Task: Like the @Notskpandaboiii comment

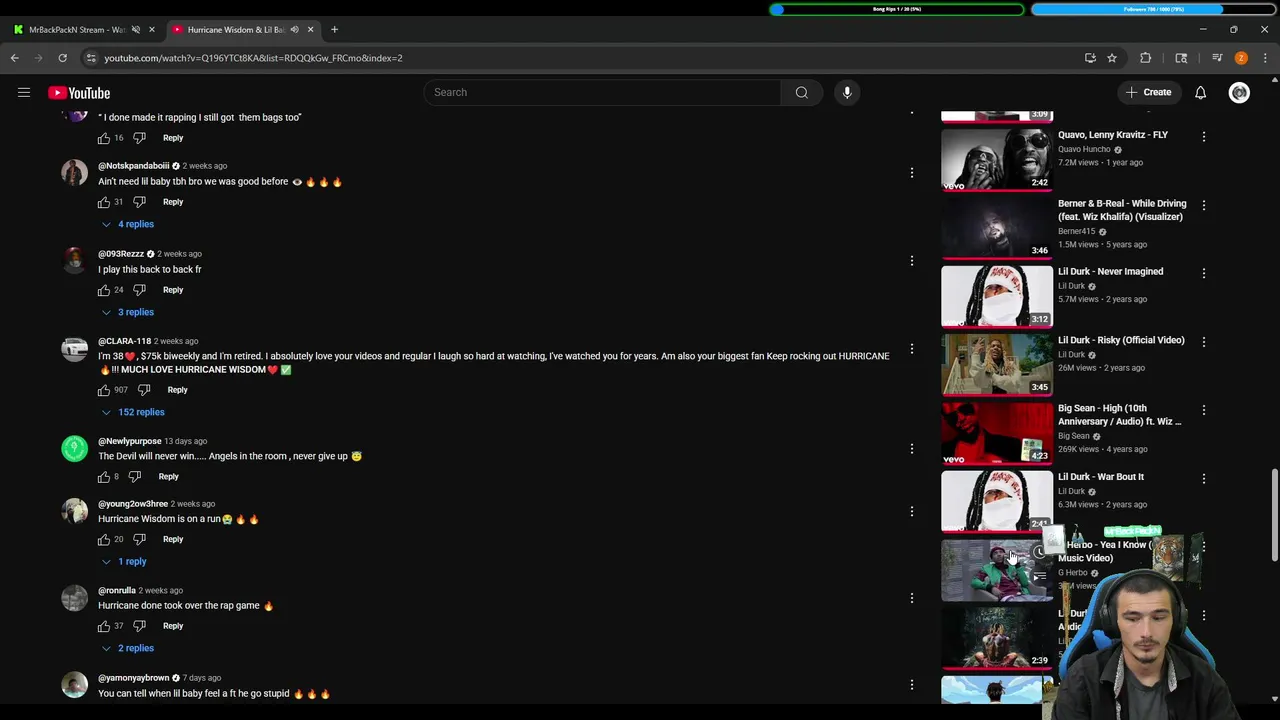Action: 104,202
